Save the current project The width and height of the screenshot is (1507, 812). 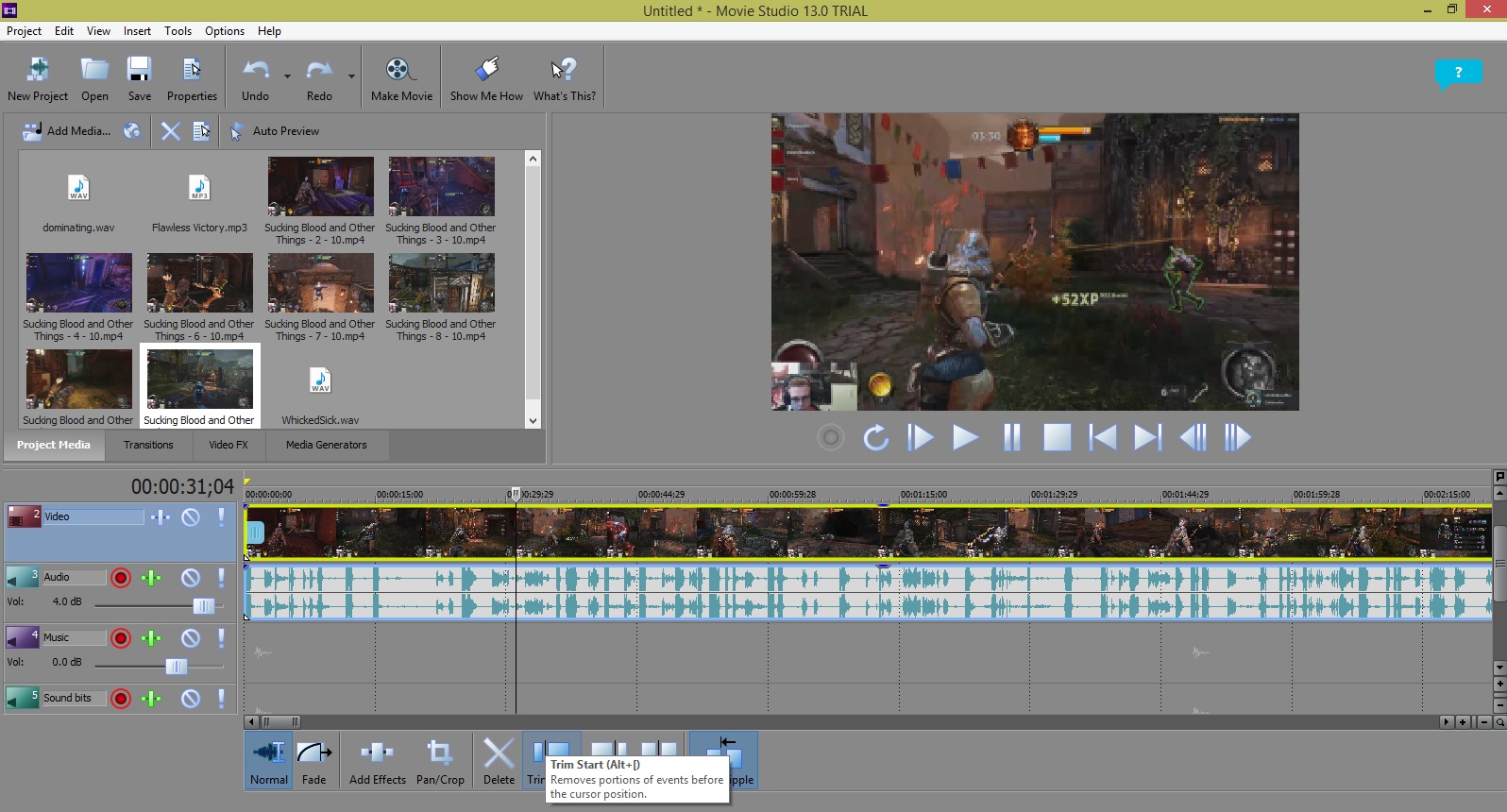point(140,78)
